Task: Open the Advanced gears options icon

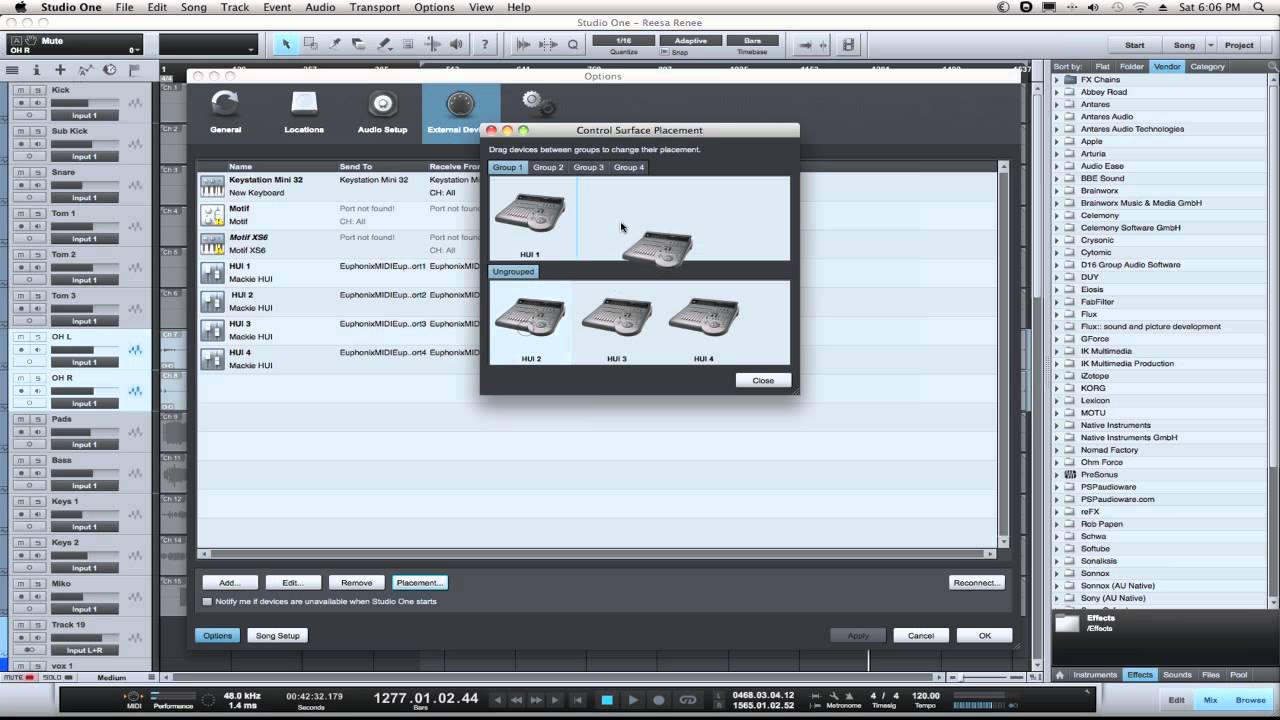Action: coord(538,103)
